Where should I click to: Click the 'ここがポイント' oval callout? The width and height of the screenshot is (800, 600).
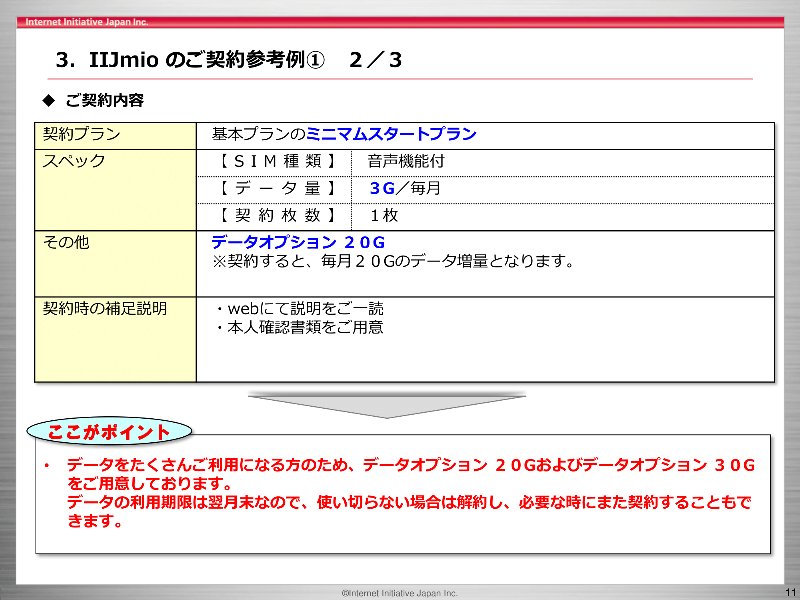[109, 432]
